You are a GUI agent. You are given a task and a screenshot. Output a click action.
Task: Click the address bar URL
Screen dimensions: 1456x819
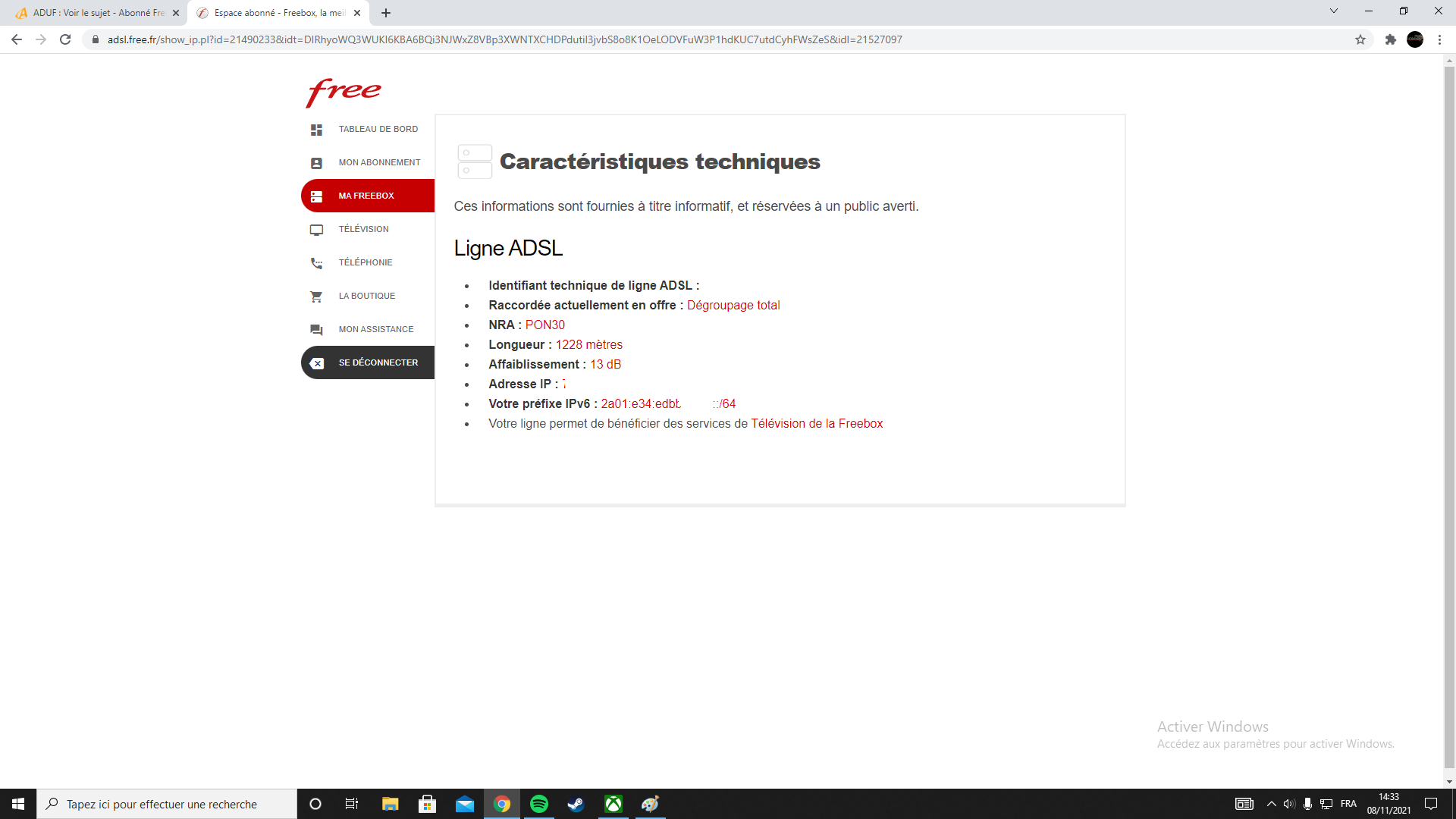coord(504,39)
